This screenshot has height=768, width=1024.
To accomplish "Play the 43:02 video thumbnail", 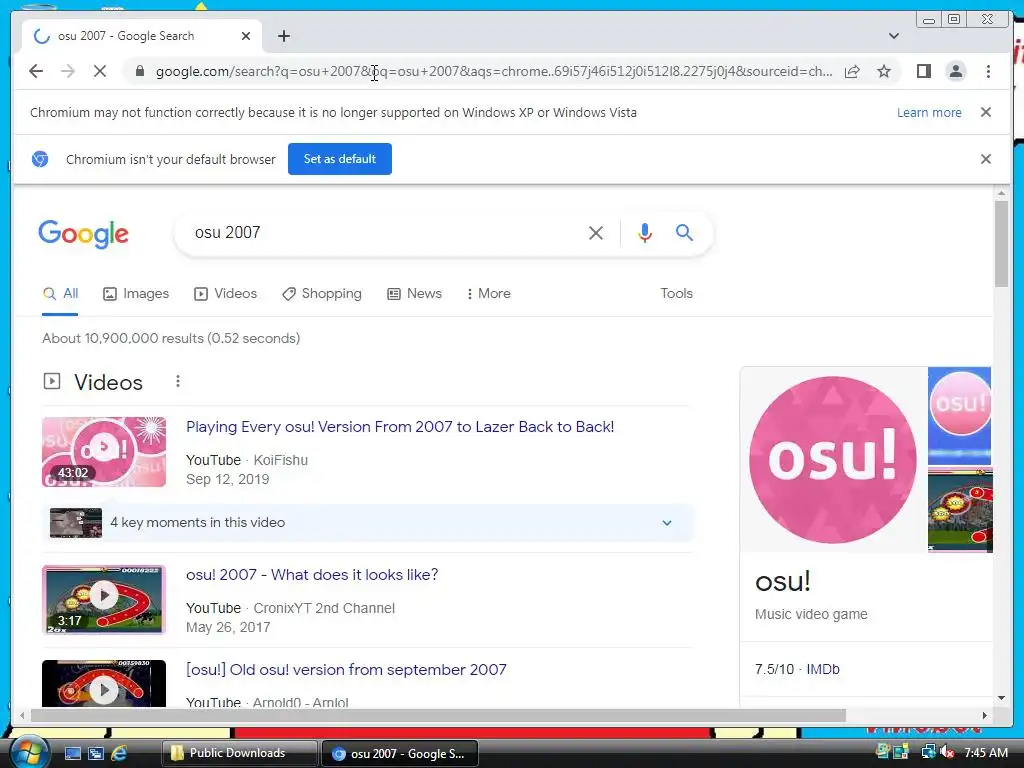I will click(104, 452).
